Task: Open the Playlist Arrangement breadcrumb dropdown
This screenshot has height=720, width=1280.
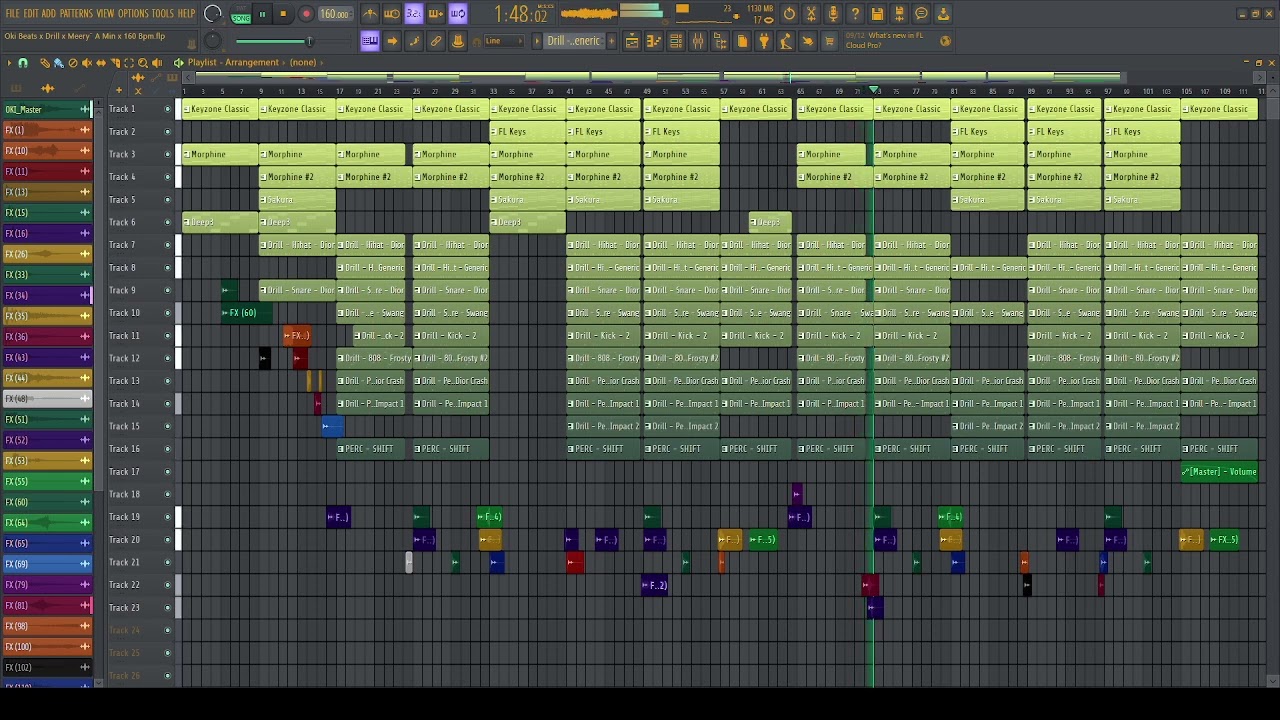Action: point(233,62)
